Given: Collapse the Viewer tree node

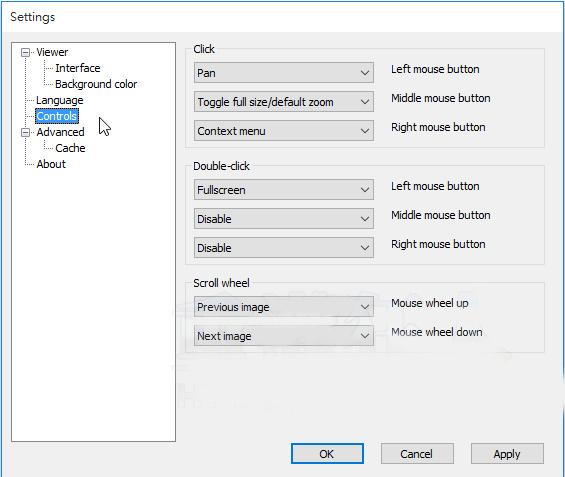Looking at the screenshot, I should coord(25,53).
